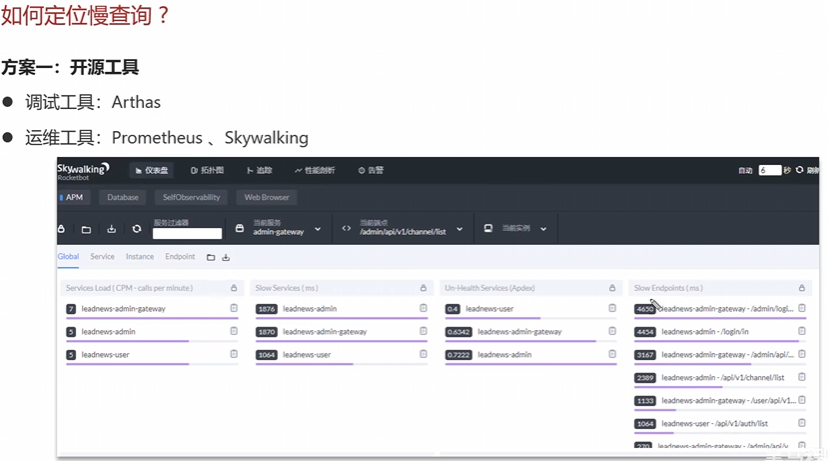Open the 仪表盘 dashboard menu
The image size is (828, 461).
click(152, 170)
